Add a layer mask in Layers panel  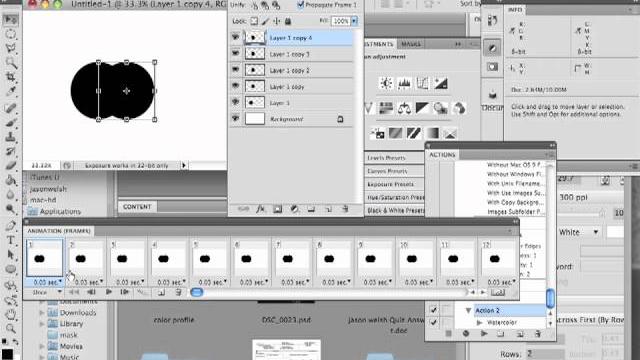[x=278, y=209]
